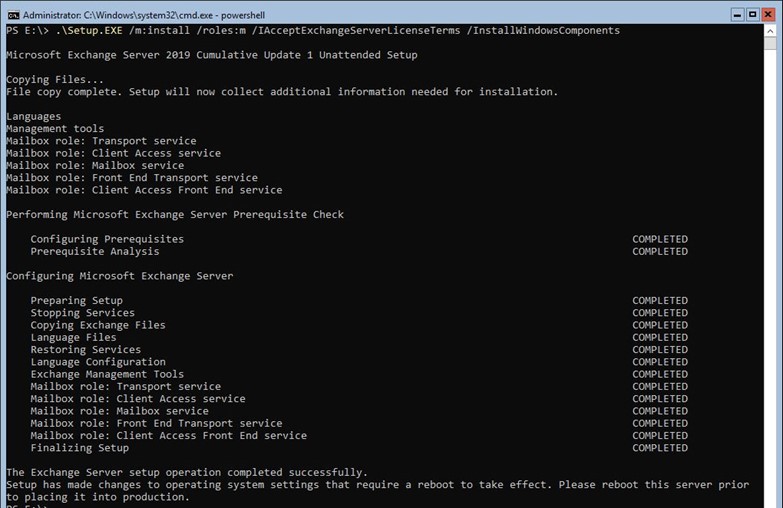Click COMPLETED status for Restoring Services
Image resolution: width=783 pixels, height=508 pixels.
660,350
